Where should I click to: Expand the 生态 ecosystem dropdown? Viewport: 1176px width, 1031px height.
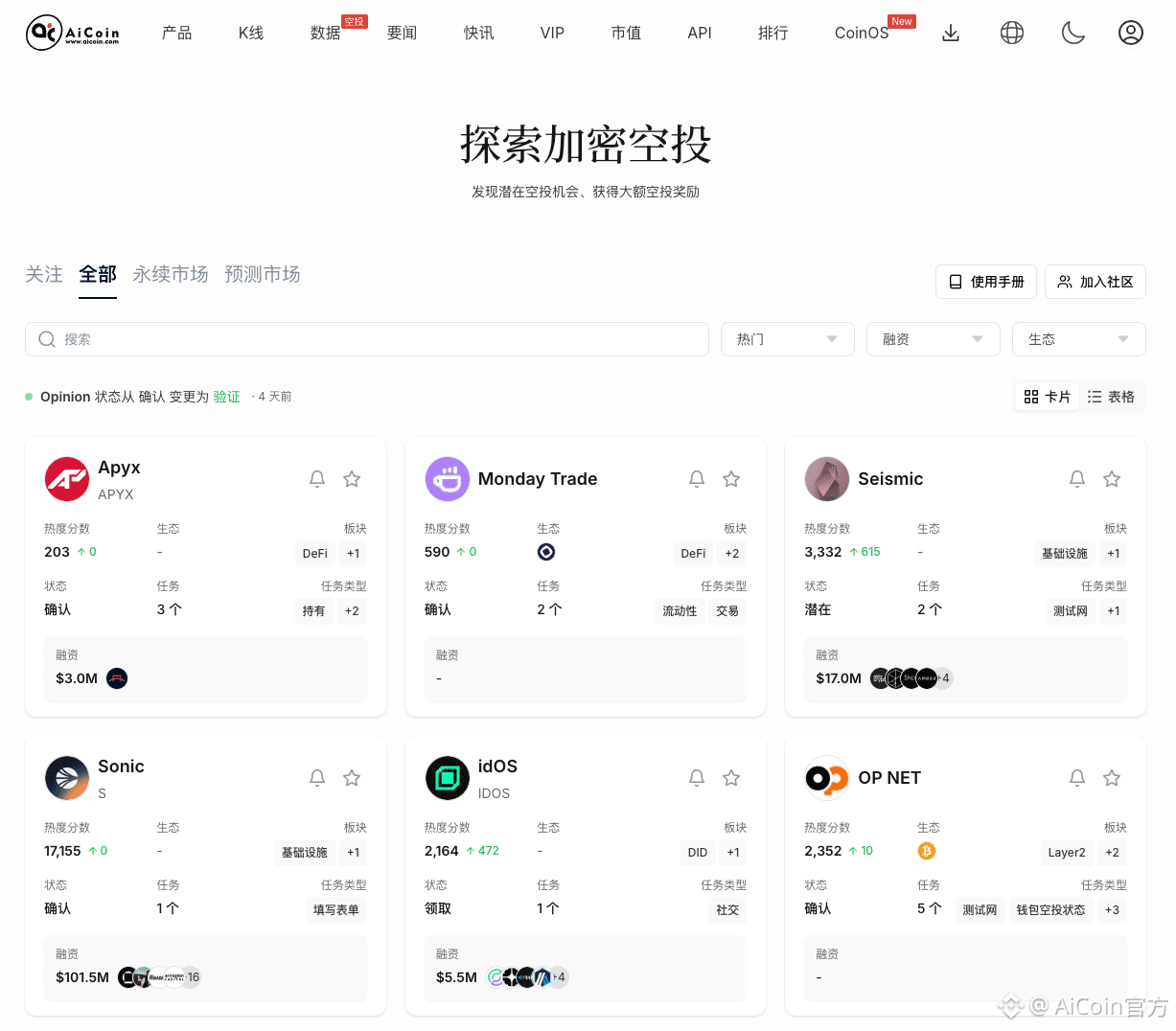(x=1078, y=339)
